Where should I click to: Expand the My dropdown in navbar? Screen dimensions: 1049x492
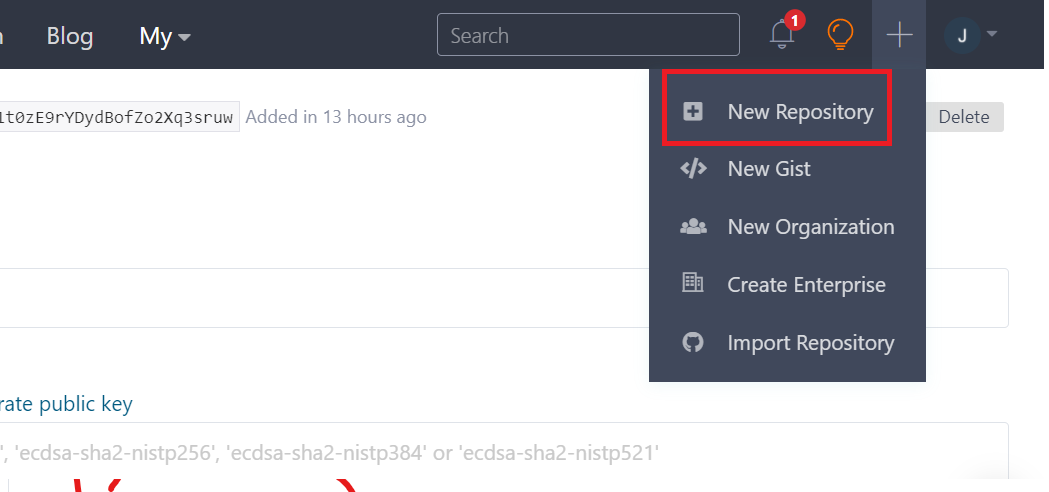(x=165, y=35)
